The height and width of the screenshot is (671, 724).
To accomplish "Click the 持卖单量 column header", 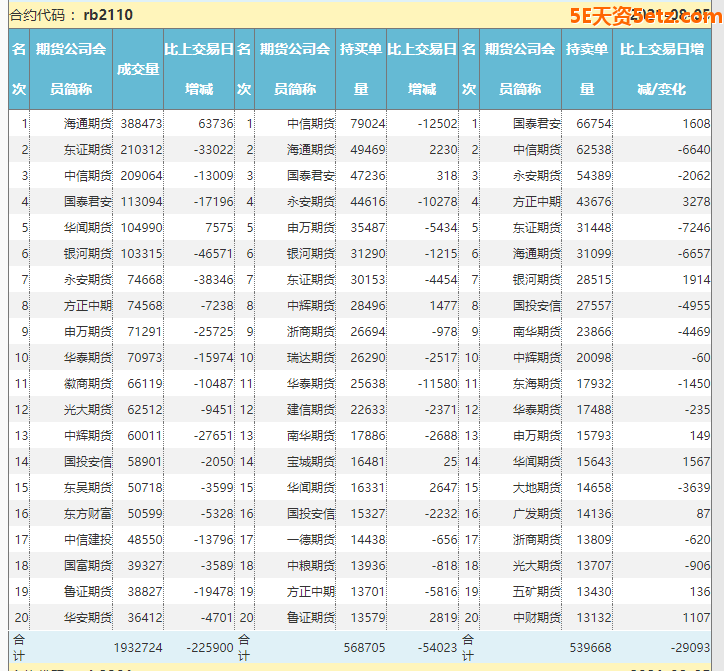I will [585, 69].
